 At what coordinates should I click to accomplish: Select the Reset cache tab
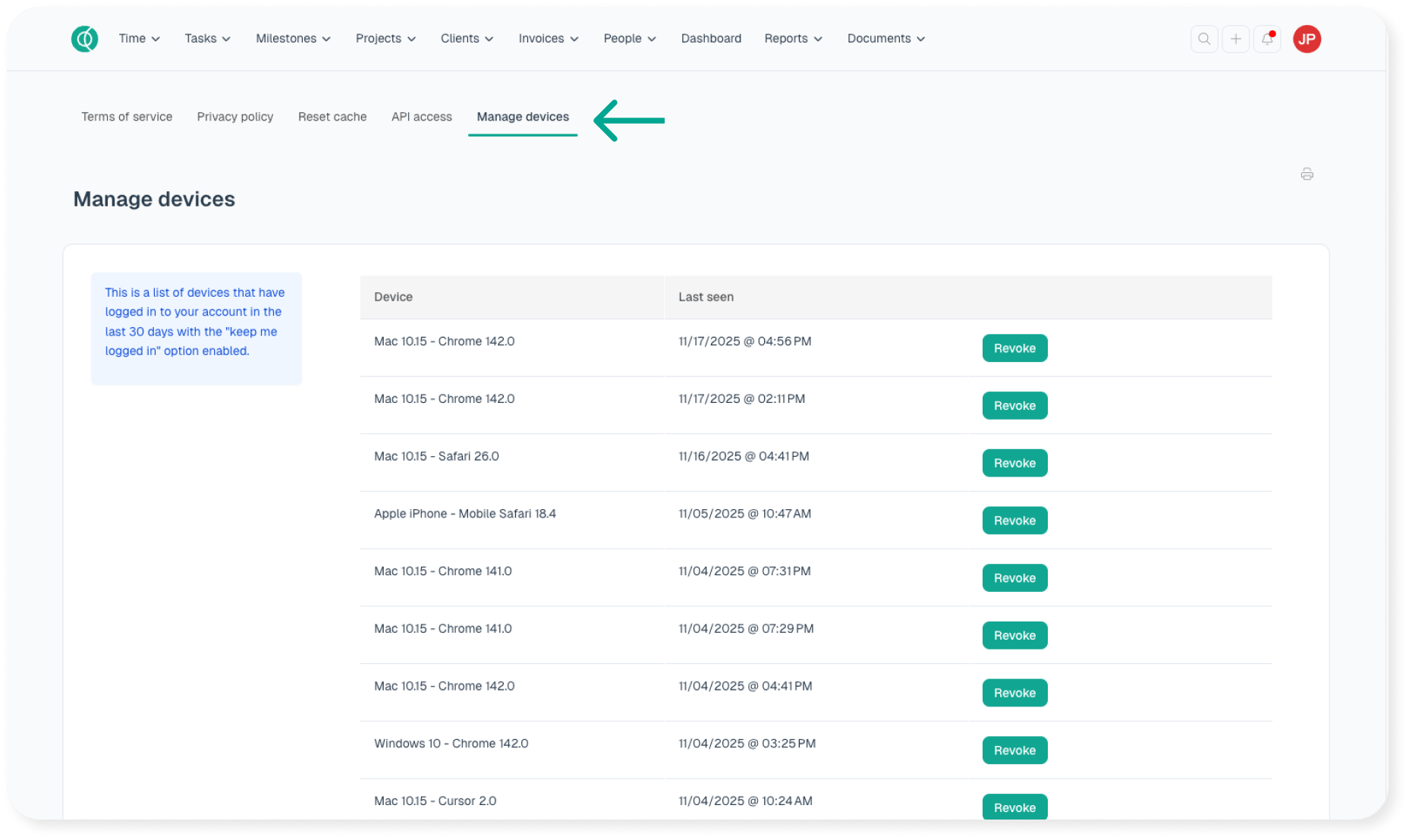point(332,117)
